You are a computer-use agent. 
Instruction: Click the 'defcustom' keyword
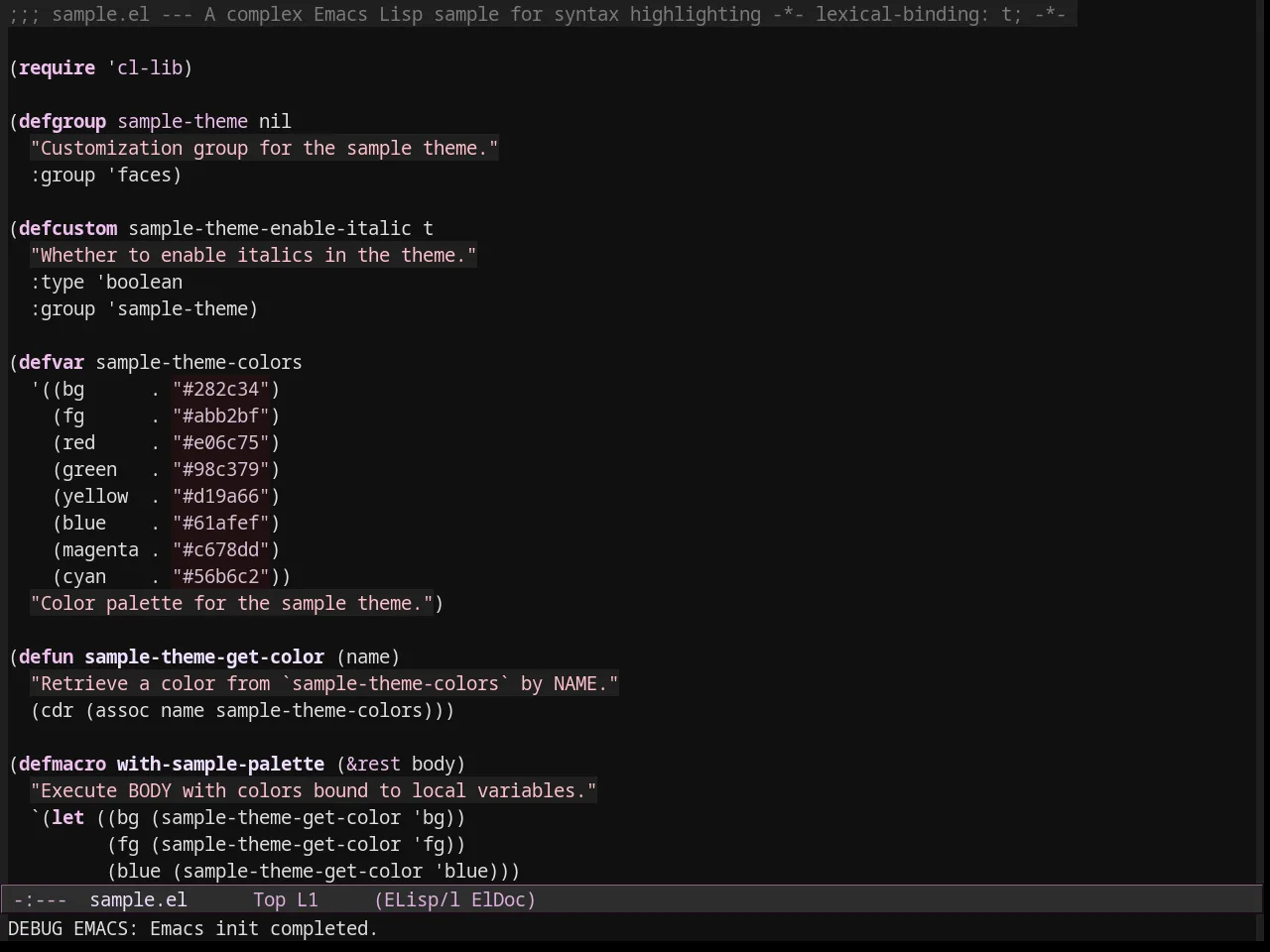pos(67,228)
